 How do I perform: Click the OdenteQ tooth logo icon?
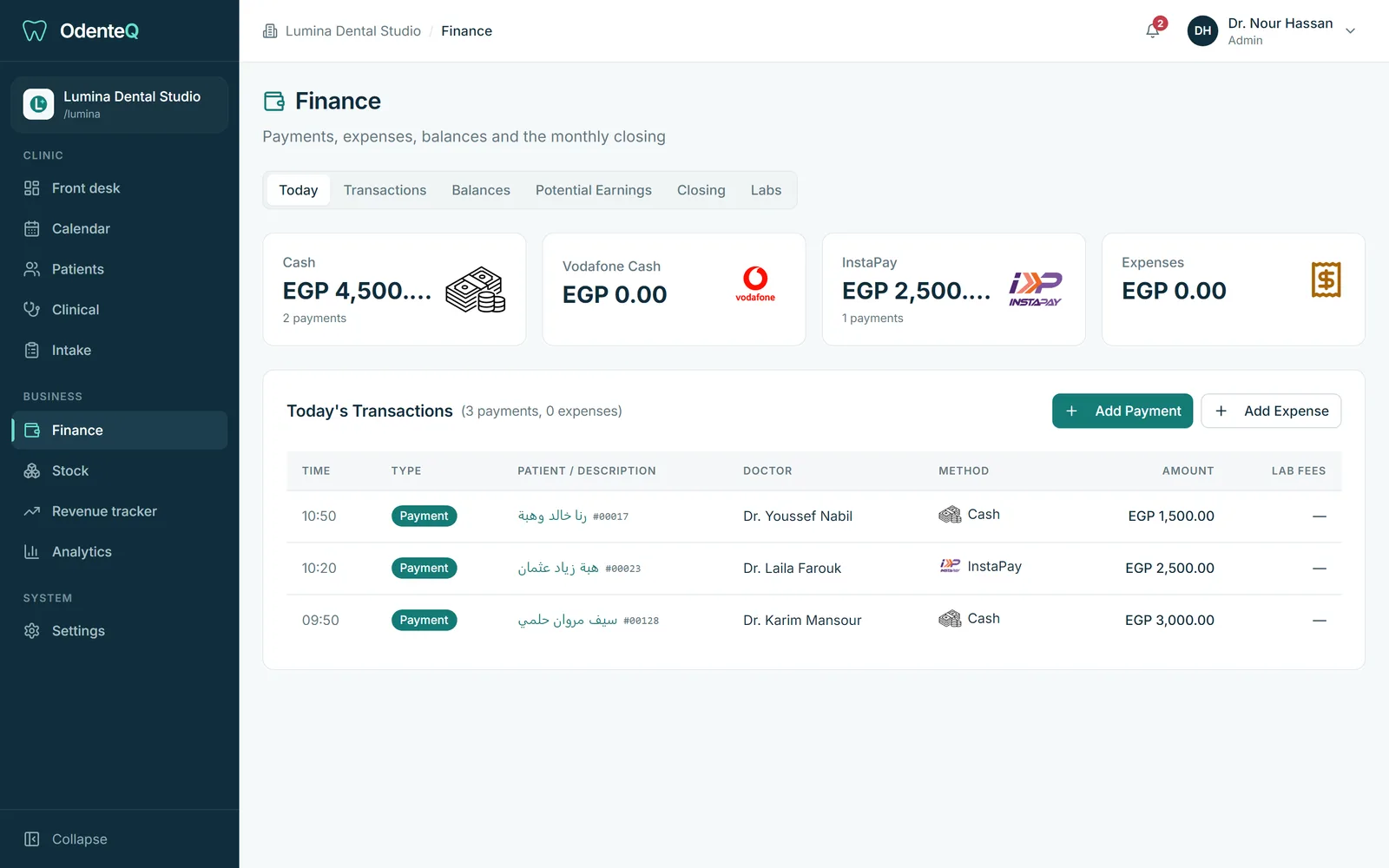tap(34, 31)
